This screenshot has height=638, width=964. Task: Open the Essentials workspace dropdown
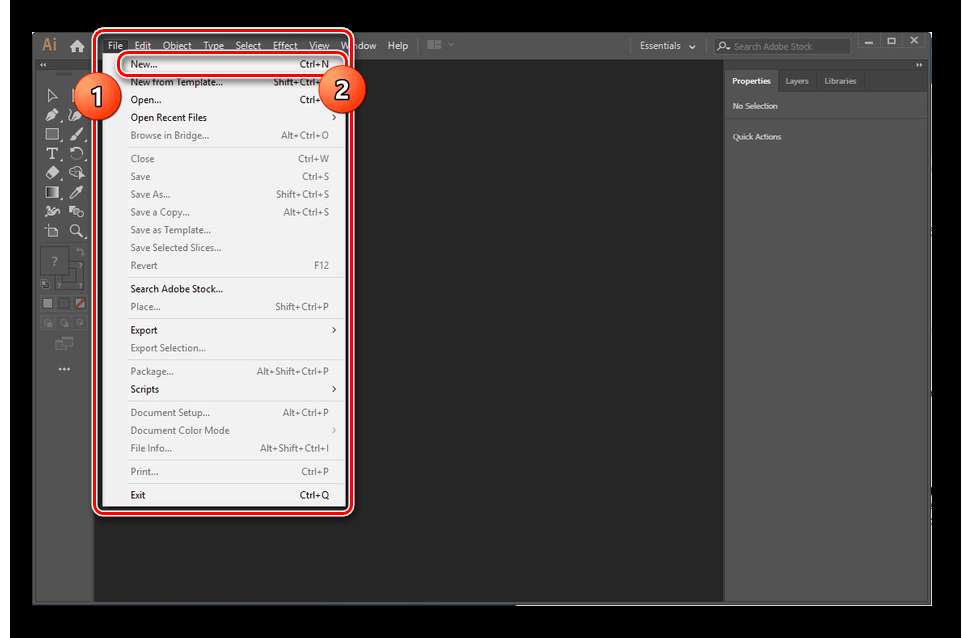pyautogui.click(x=667, y=46)
